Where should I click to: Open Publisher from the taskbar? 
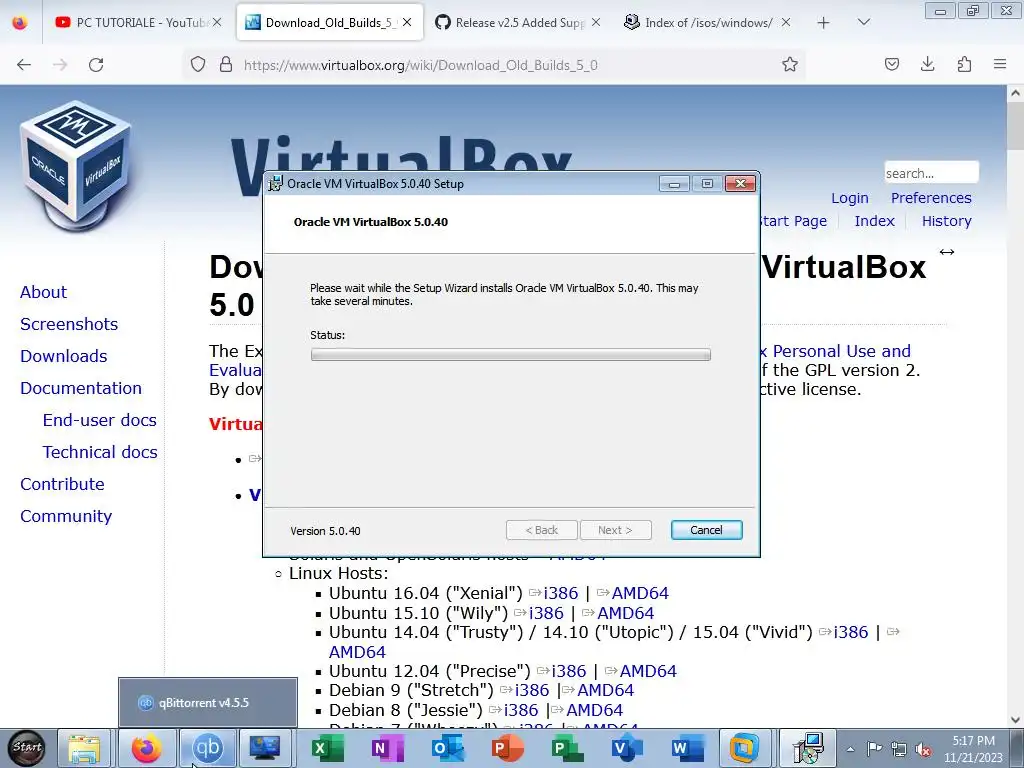click(567, 748)
